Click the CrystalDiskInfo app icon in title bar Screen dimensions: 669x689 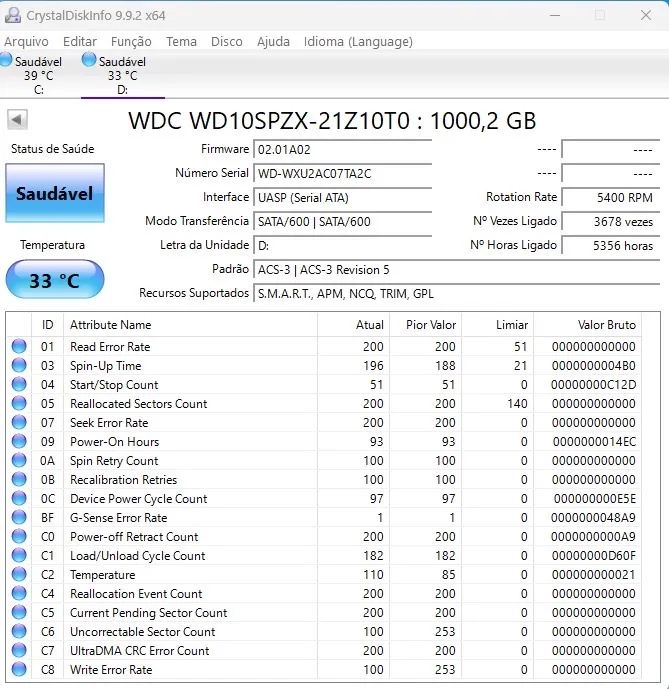coord(12,15)
